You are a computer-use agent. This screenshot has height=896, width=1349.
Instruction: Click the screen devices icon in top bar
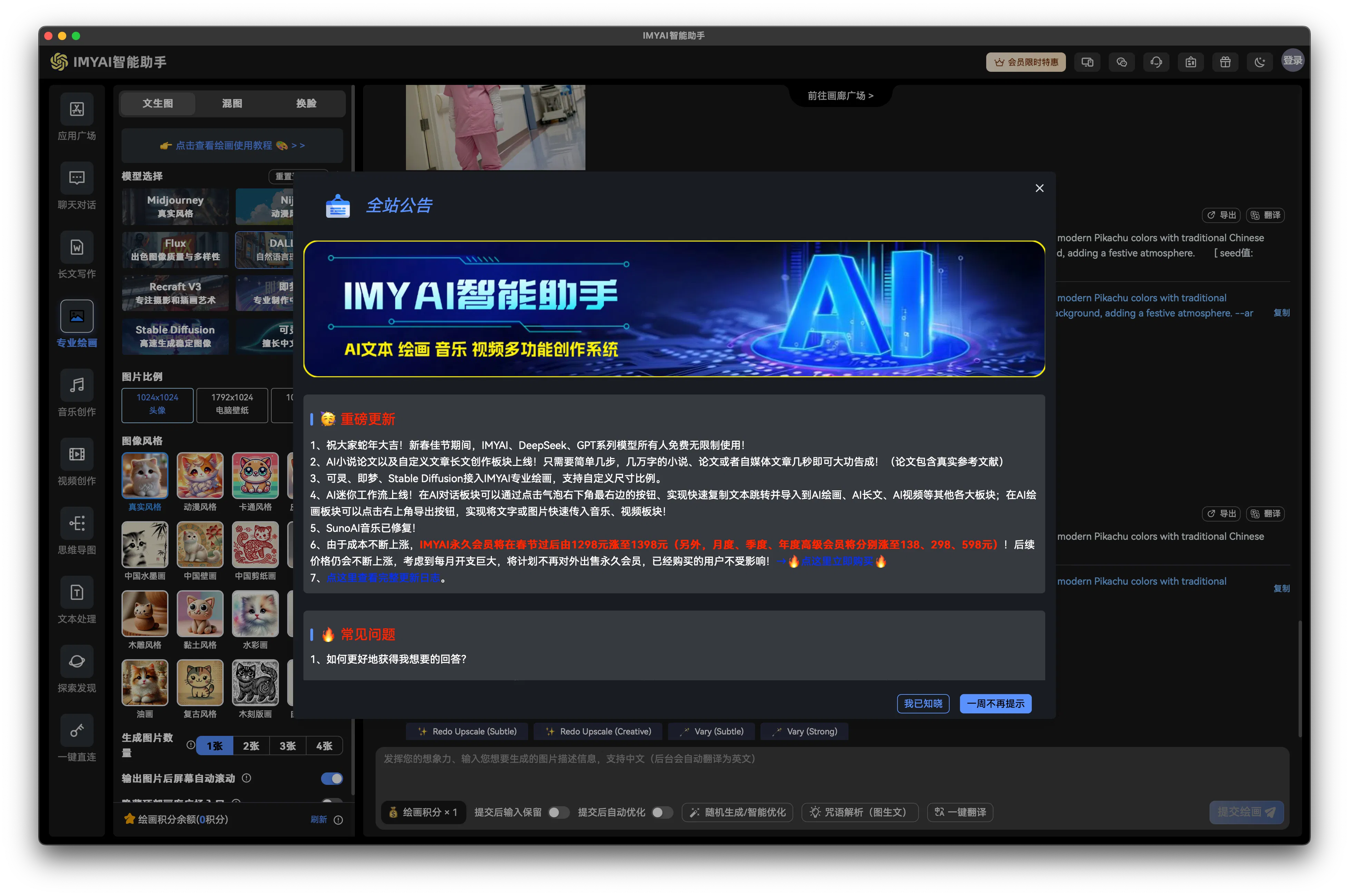1087,62
